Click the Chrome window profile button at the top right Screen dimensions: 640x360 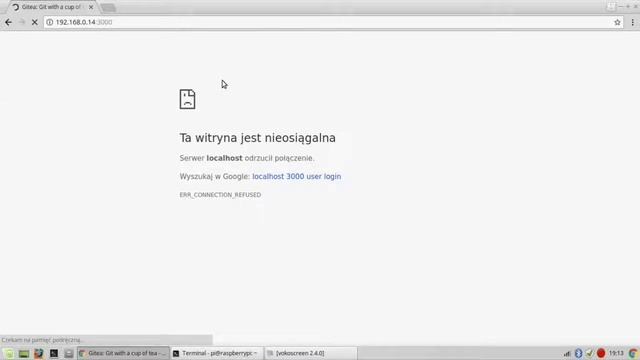[x=611, y=6]
